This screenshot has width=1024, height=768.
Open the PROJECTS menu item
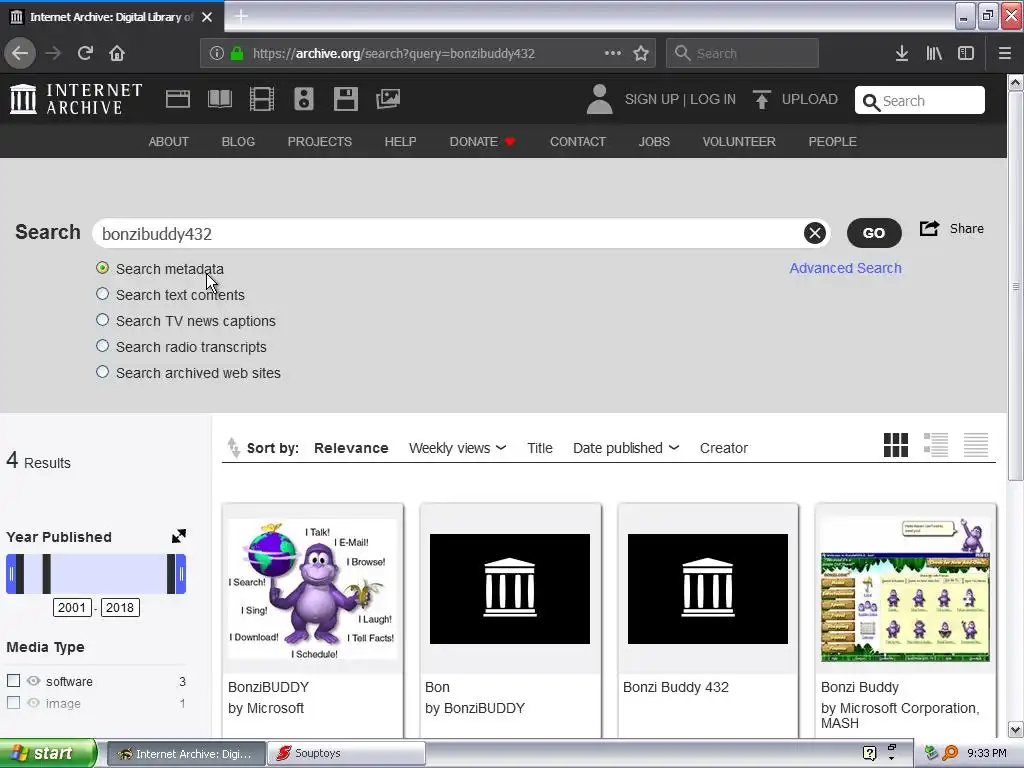click(319, 142)
